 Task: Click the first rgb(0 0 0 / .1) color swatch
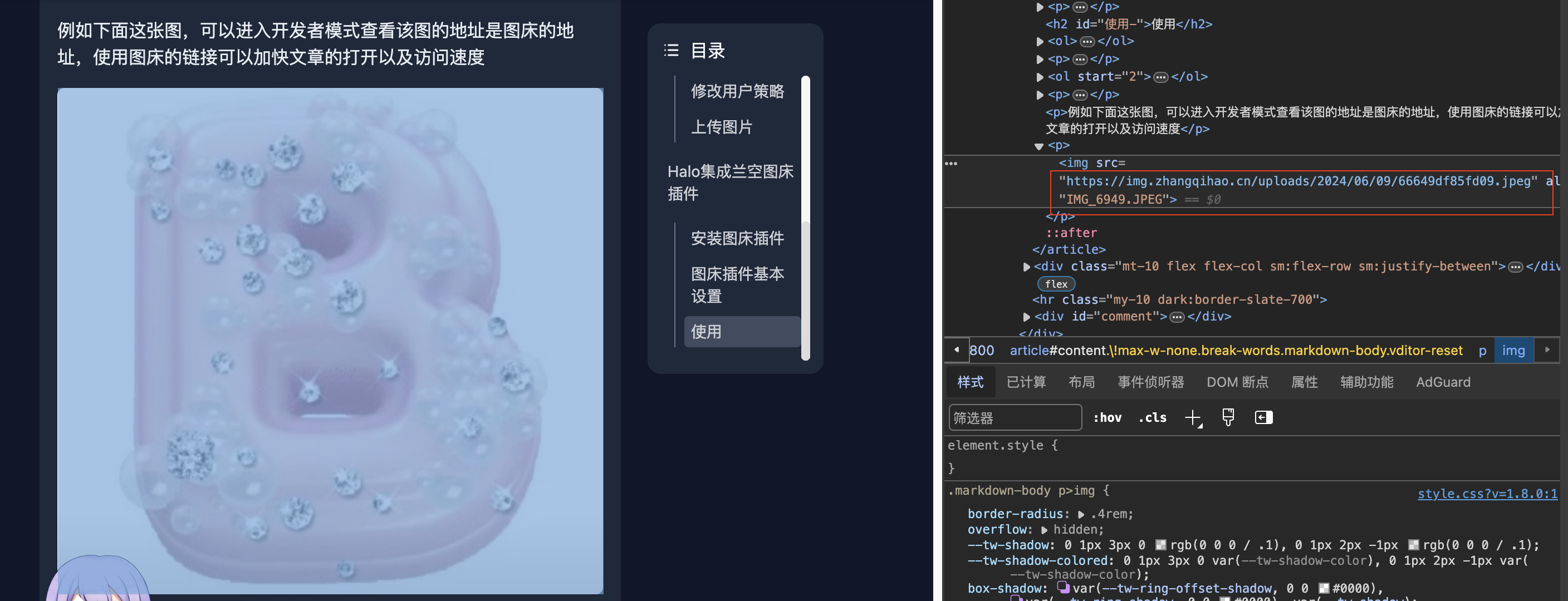1161,545
